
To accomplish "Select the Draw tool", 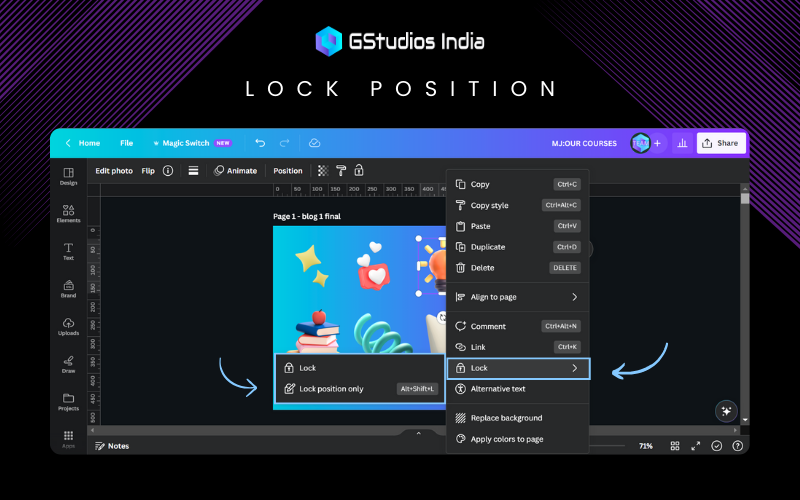I will point(68,364).
